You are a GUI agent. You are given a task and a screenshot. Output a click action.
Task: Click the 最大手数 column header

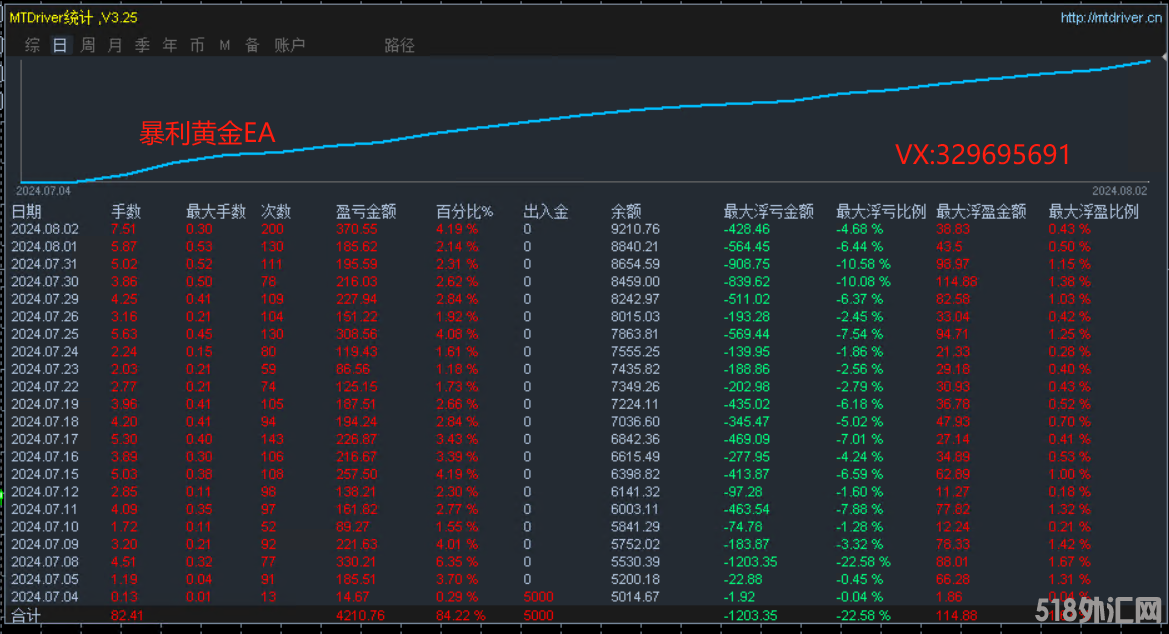tap(215, 212)
